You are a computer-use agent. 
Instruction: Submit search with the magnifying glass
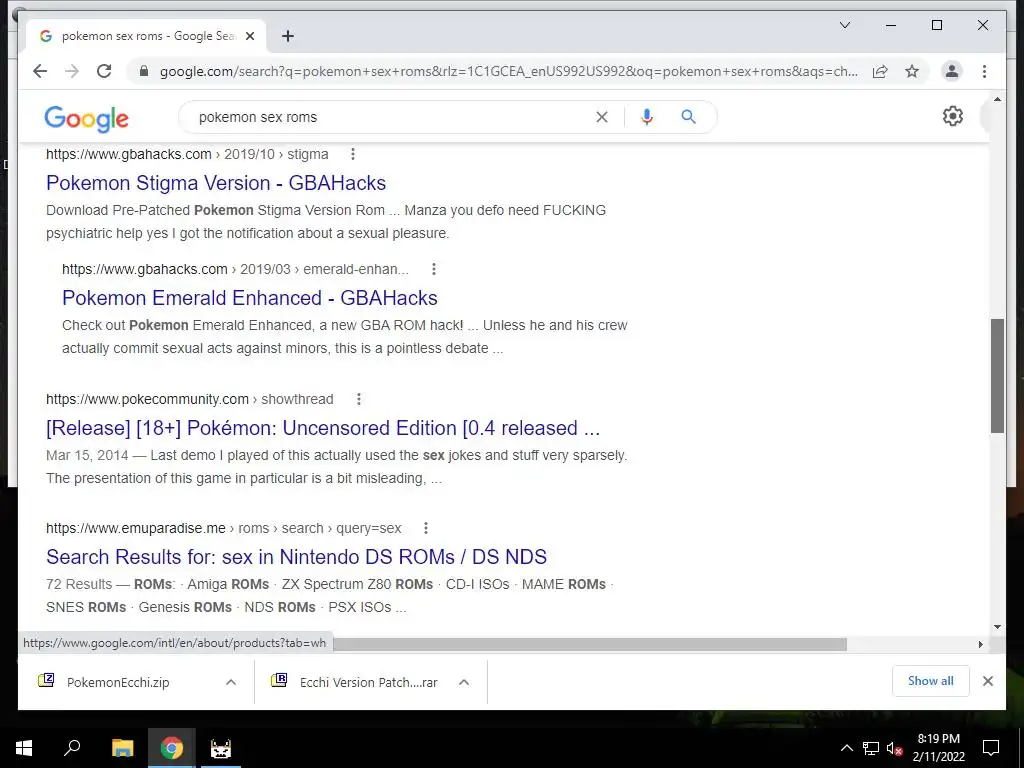688,117
